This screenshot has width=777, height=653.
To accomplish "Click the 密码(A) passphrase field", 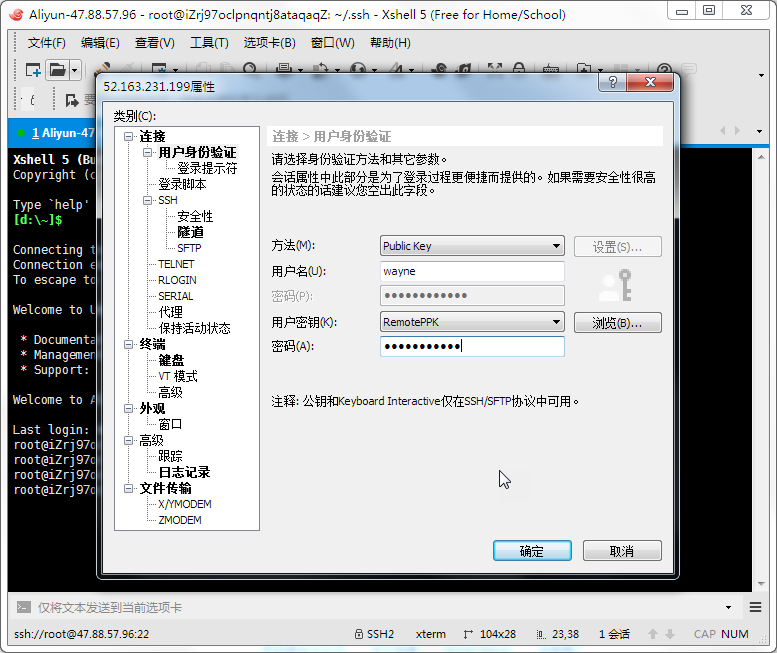I will (x=472, y=346).
